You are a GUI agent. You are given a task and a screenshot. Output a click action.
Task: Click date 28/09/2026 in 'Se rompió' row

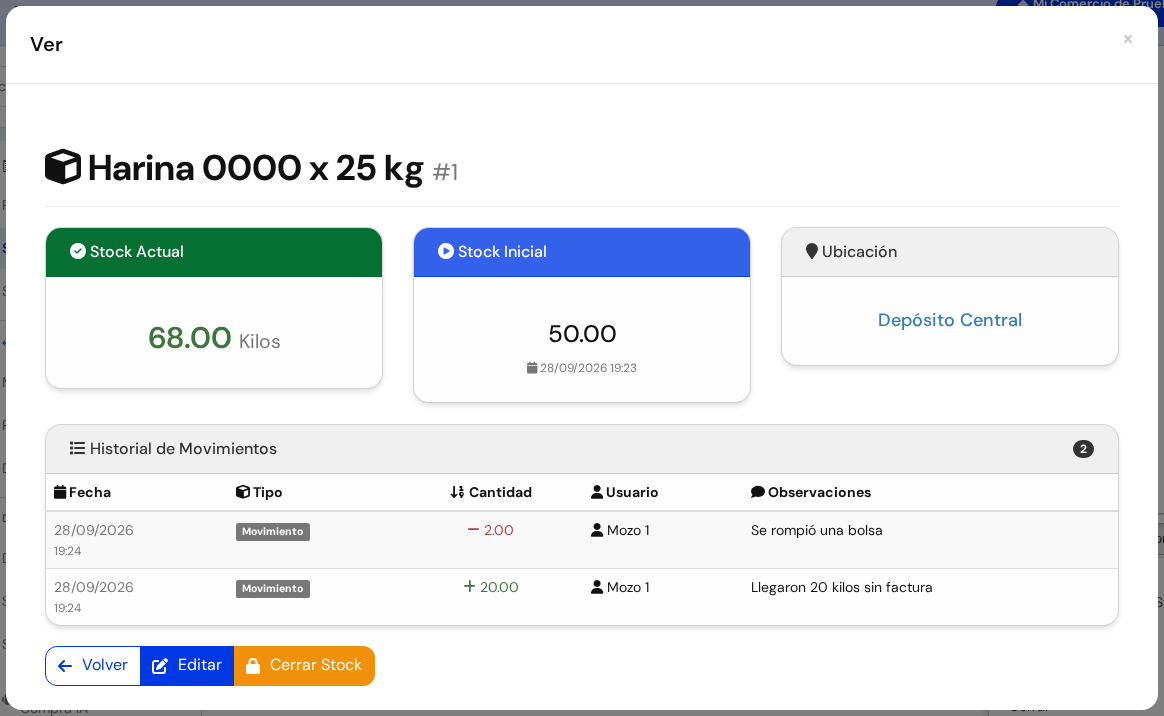(x=94, y=530)
